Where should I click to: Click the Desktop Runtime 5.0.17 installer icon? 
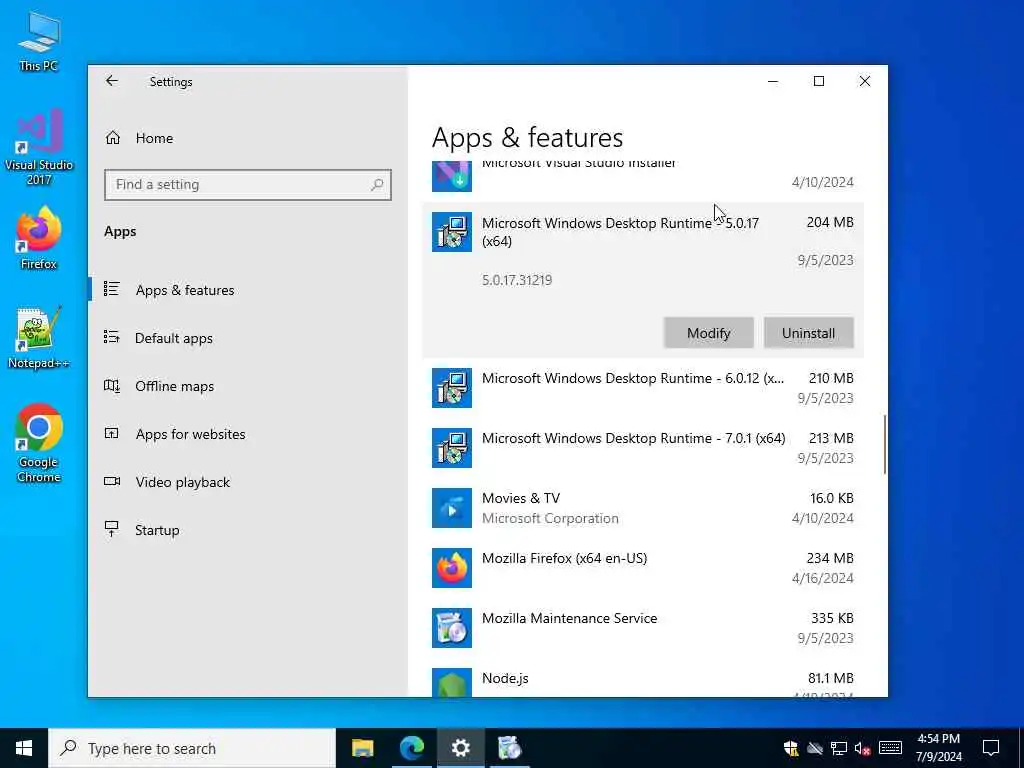point(452,232)
